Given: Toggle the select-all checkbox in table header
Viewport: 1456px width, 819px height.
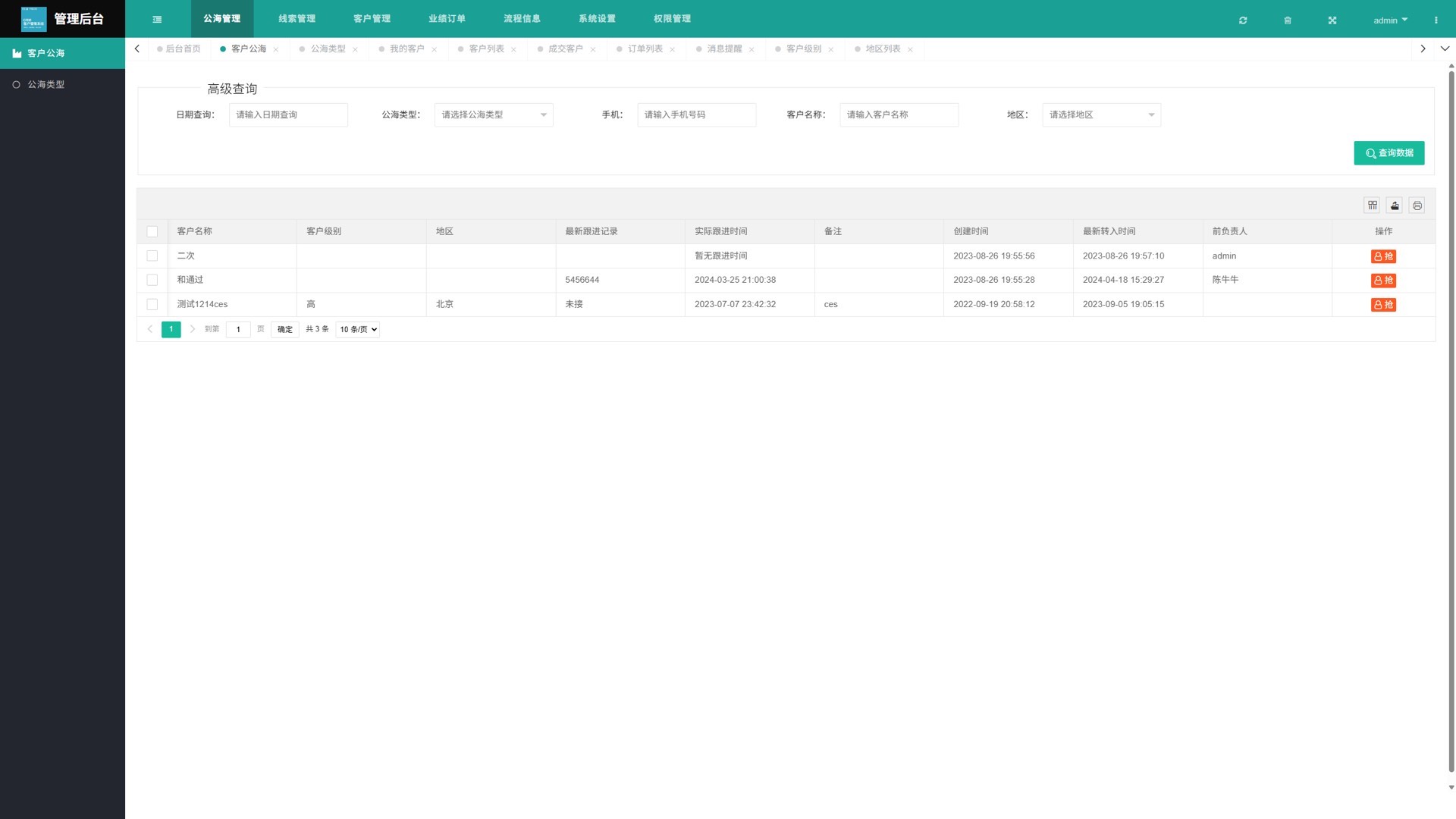Looking at the screenshot, I should pyautogui.click(x=152, y=231).
